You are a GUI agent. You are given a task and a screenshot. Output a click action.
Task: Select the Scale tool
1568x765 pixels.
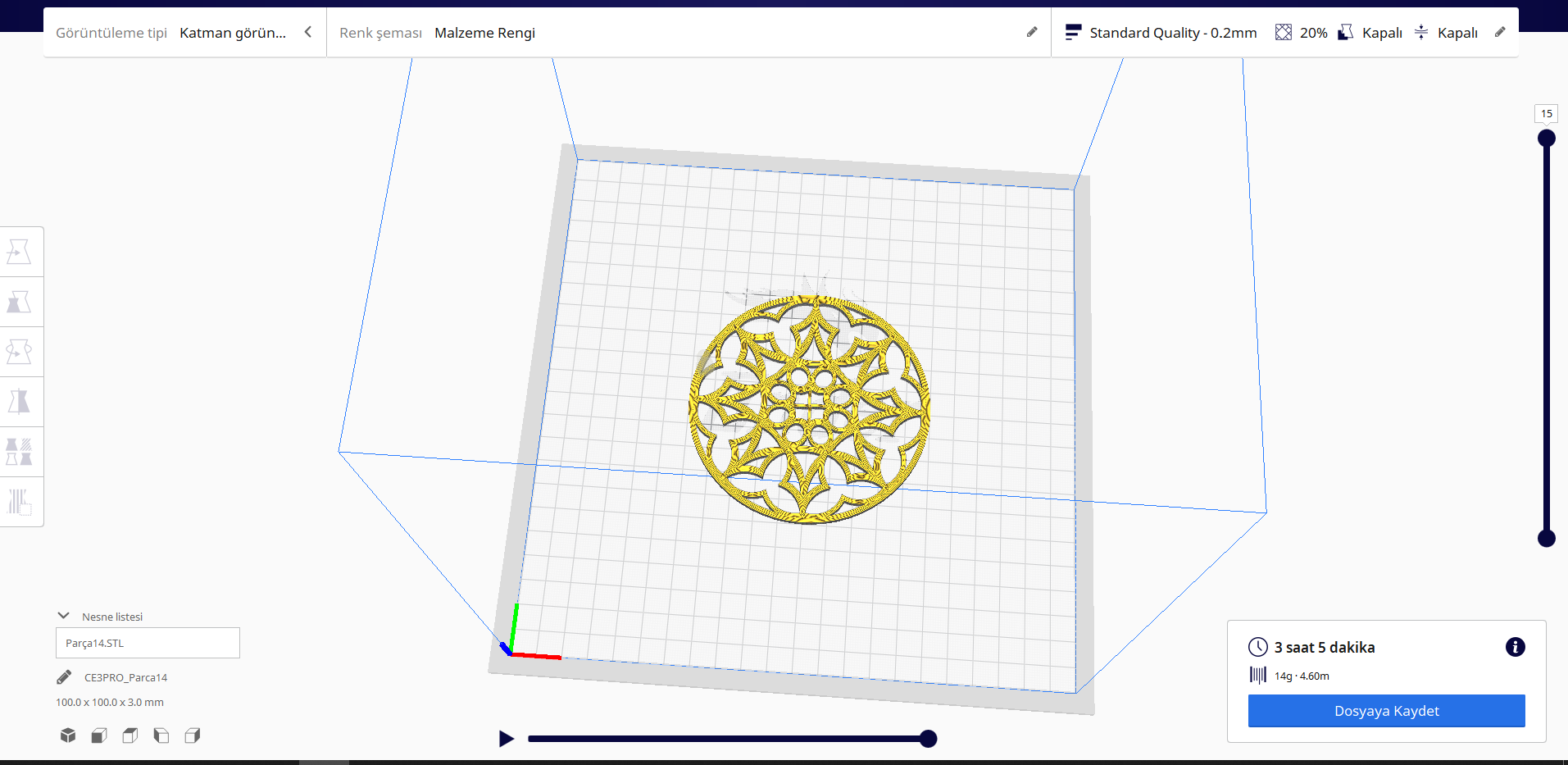click(21, 302)
